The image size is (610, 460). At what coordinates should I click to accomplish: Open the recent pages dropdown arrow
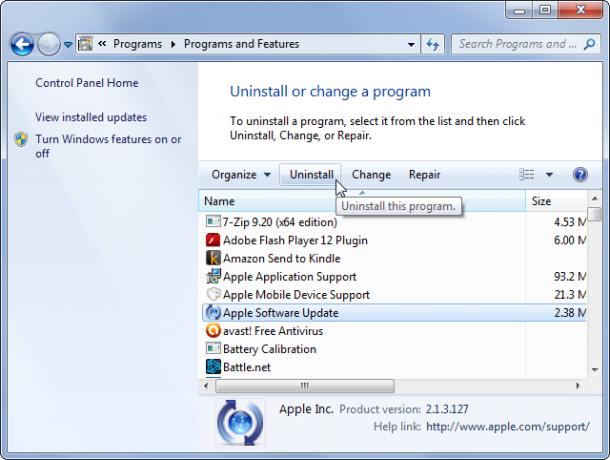coord(68,44)
